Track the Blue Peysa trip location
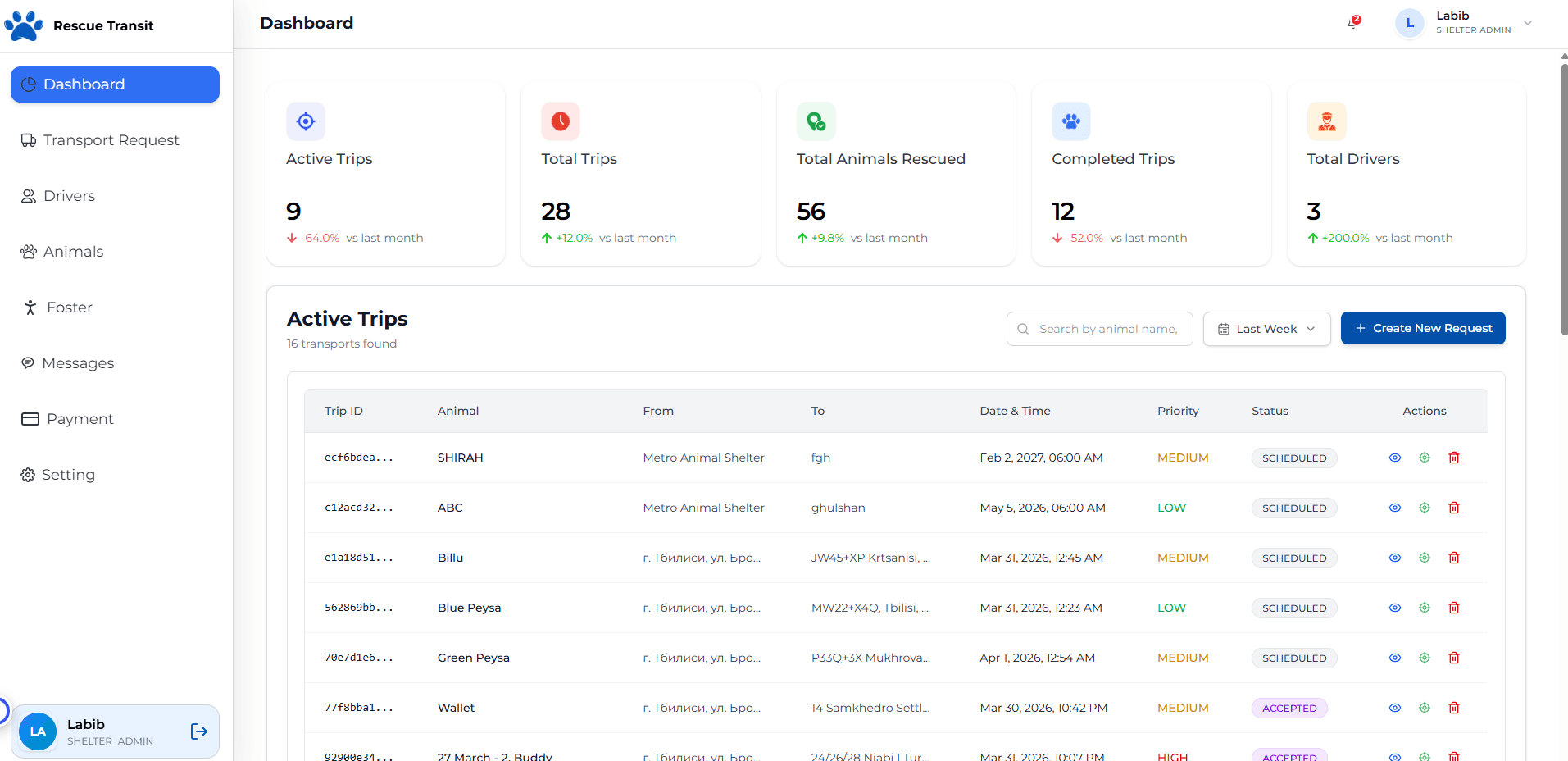1568x761 pixels. (x=1425, y=608)
